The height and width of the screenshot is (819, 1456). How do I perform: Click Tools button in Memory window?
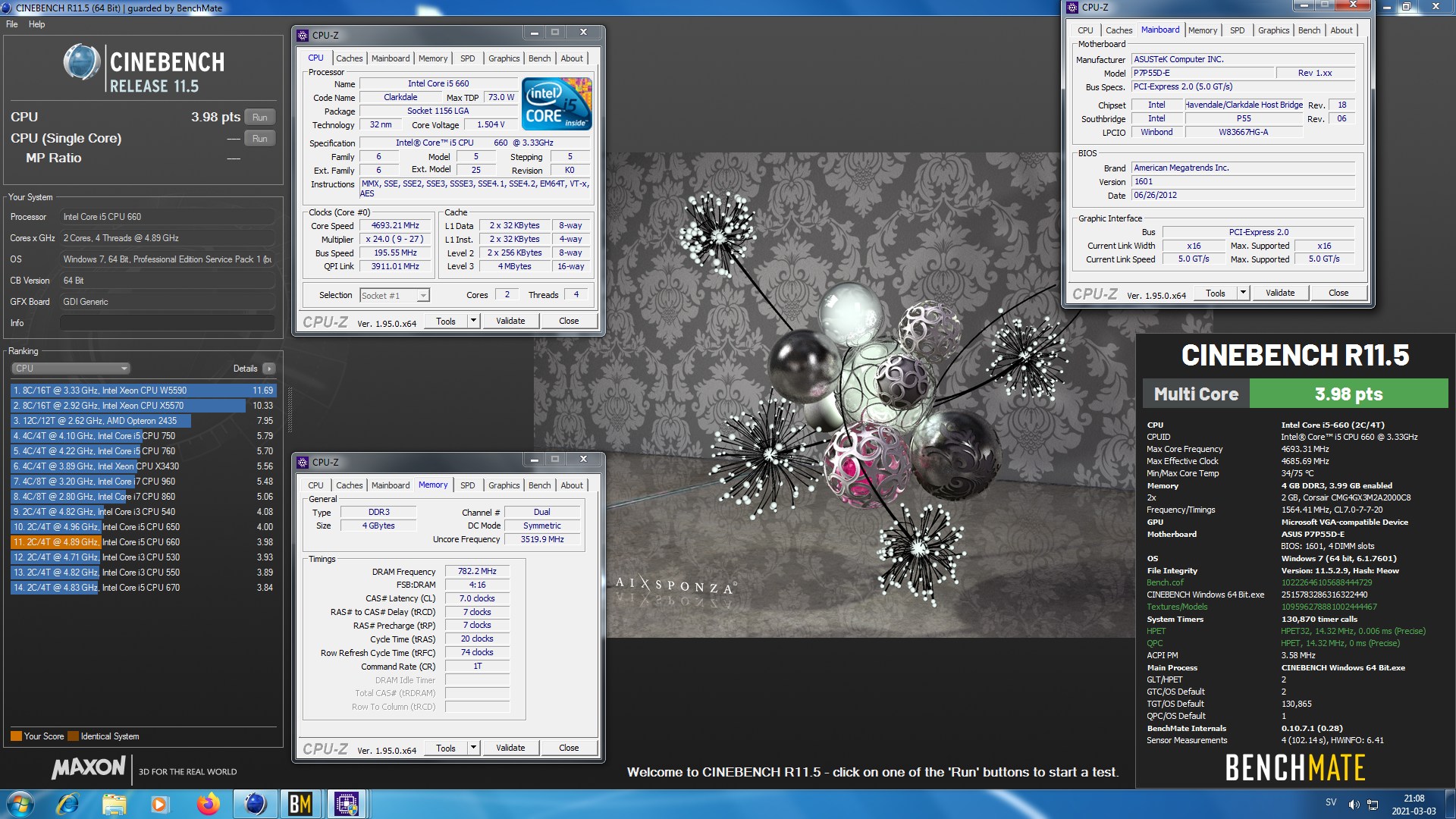coord(446,748)
